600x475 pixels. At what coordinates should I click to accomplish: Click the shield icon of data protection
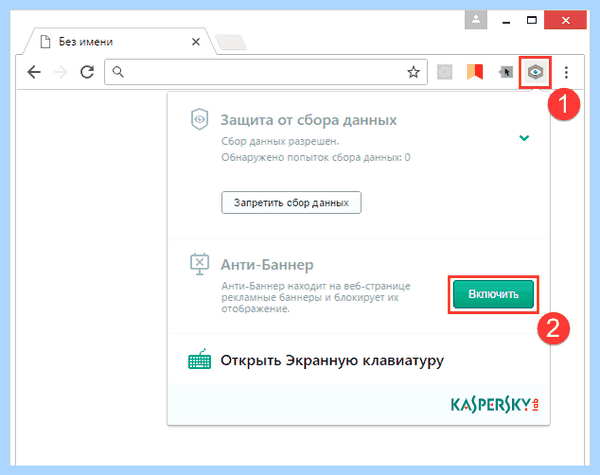point(199,119)
